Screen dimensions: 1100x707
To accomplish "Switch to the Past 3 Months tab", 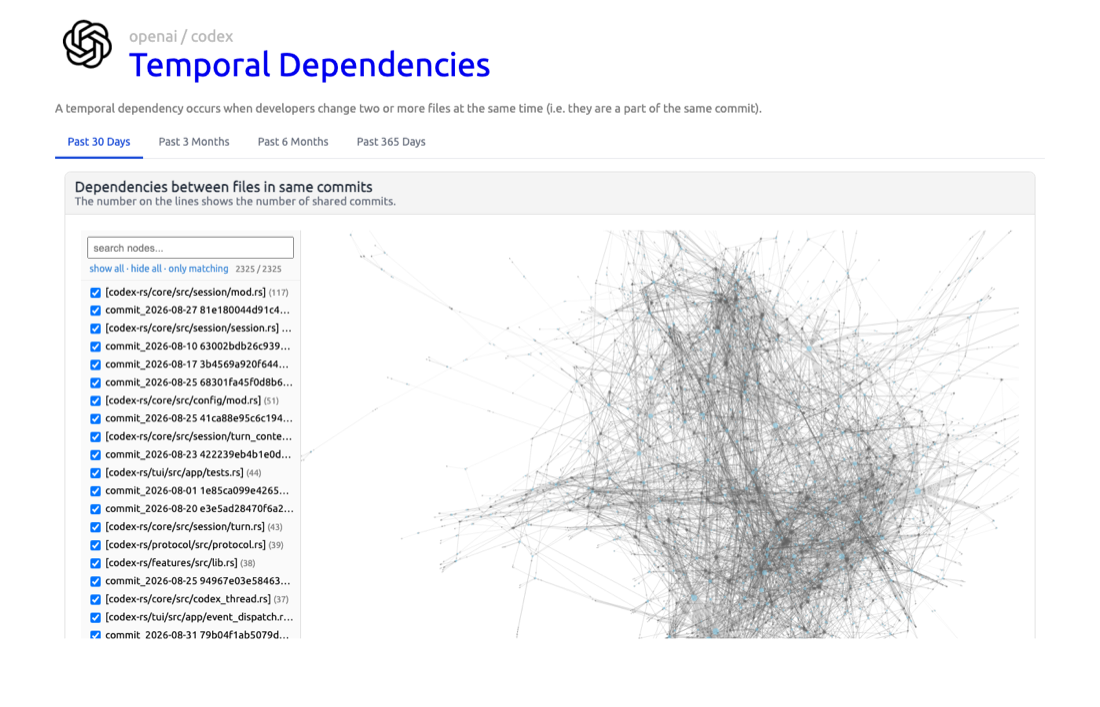I will pyautogui.click(x=194, y=142).
